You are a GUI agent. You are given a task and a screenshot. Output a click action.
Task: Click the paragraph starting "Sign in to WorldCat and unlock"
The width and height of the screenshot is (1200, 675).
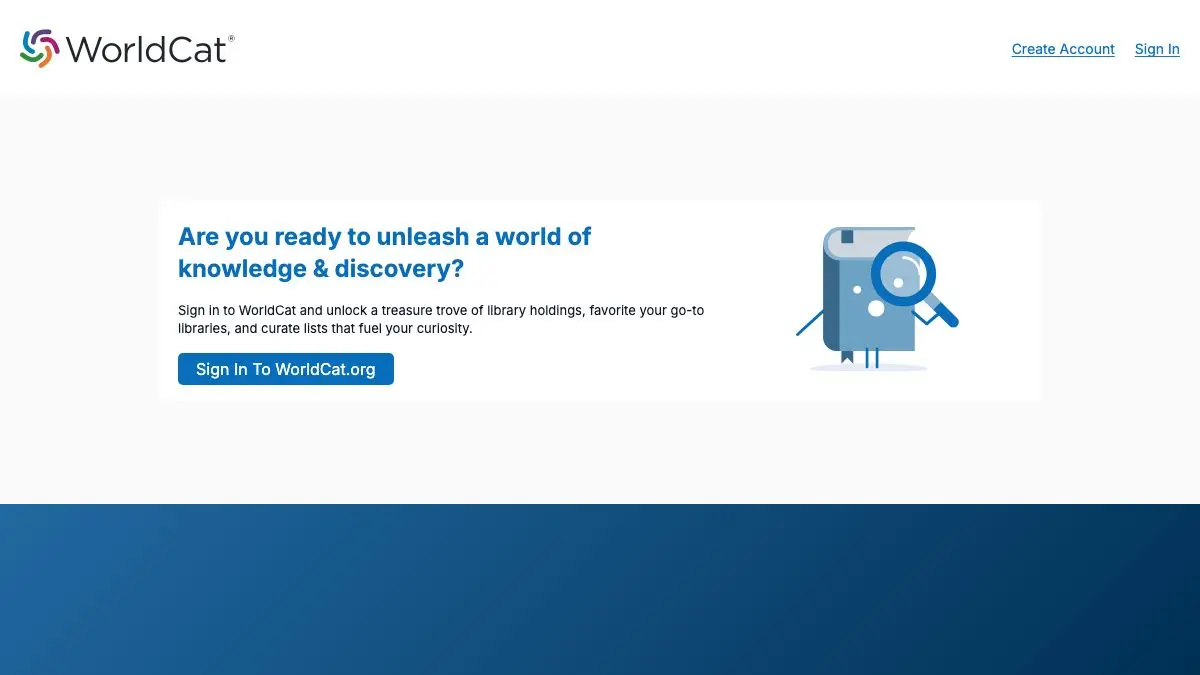click(441, 319)
